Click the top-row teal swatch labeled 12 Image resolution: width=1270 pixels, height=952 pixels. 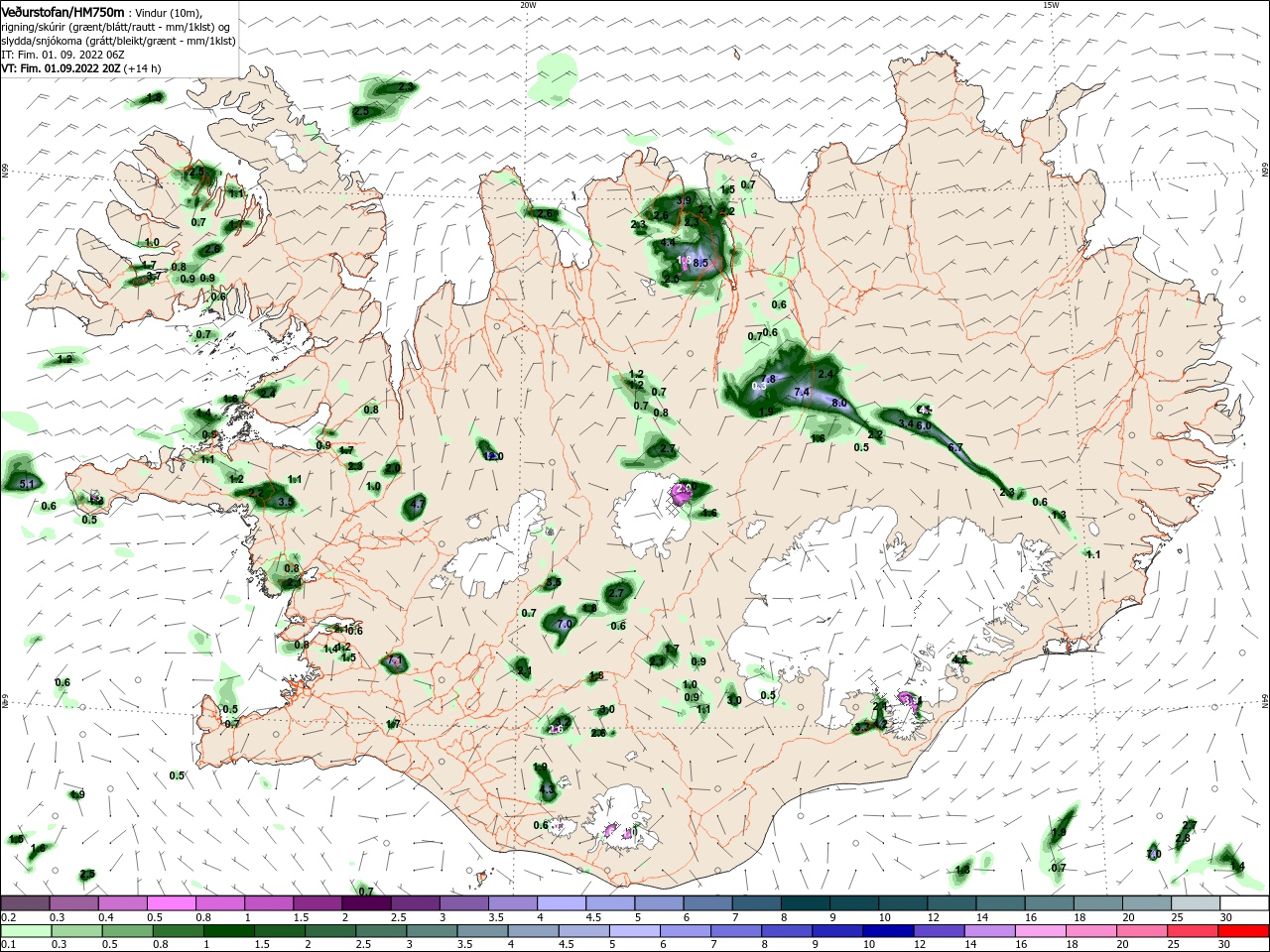point(952,902)
